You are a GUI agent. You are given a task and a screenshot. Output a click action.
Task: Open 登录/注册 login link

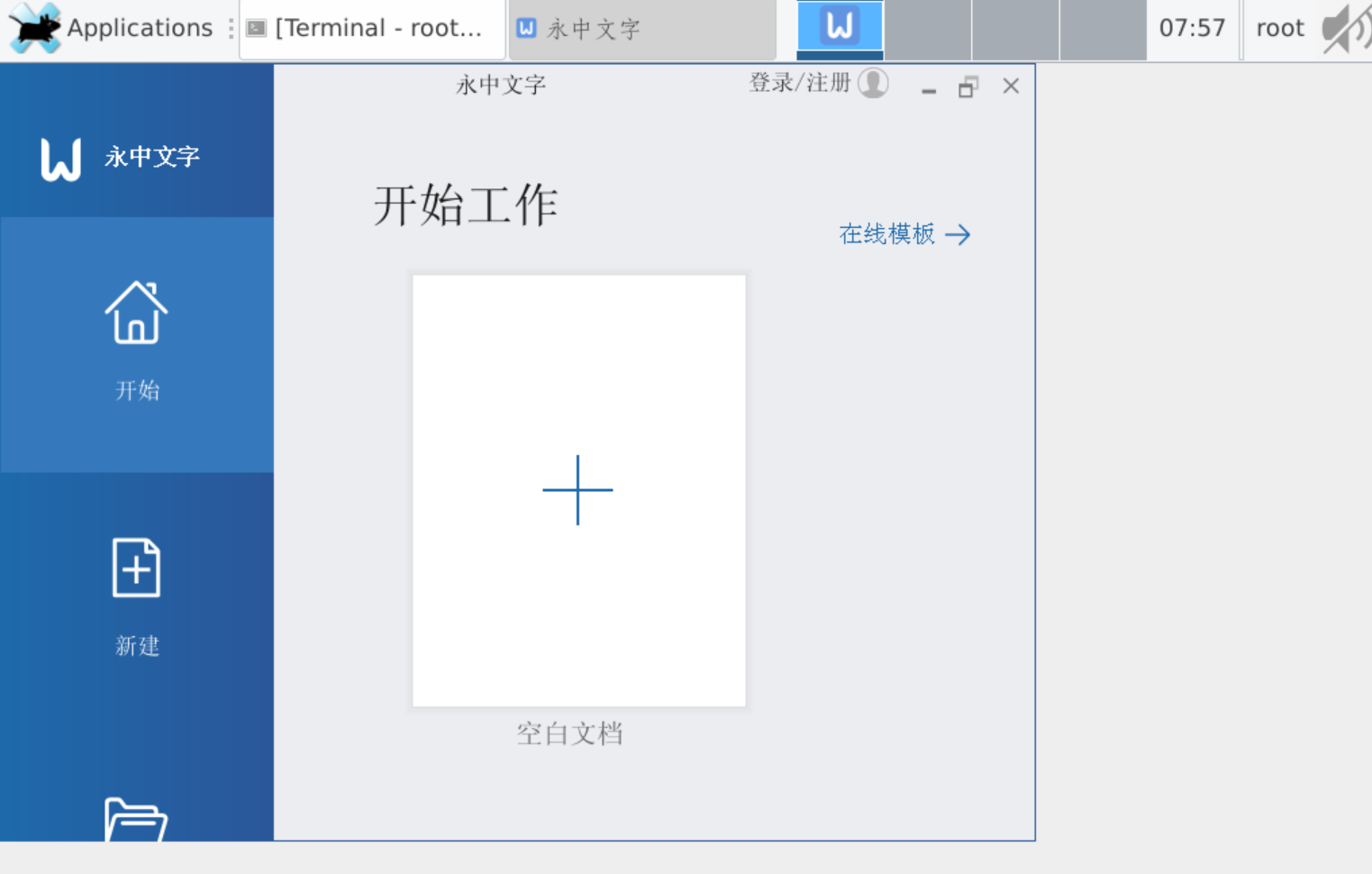click(x=800, y=83)
